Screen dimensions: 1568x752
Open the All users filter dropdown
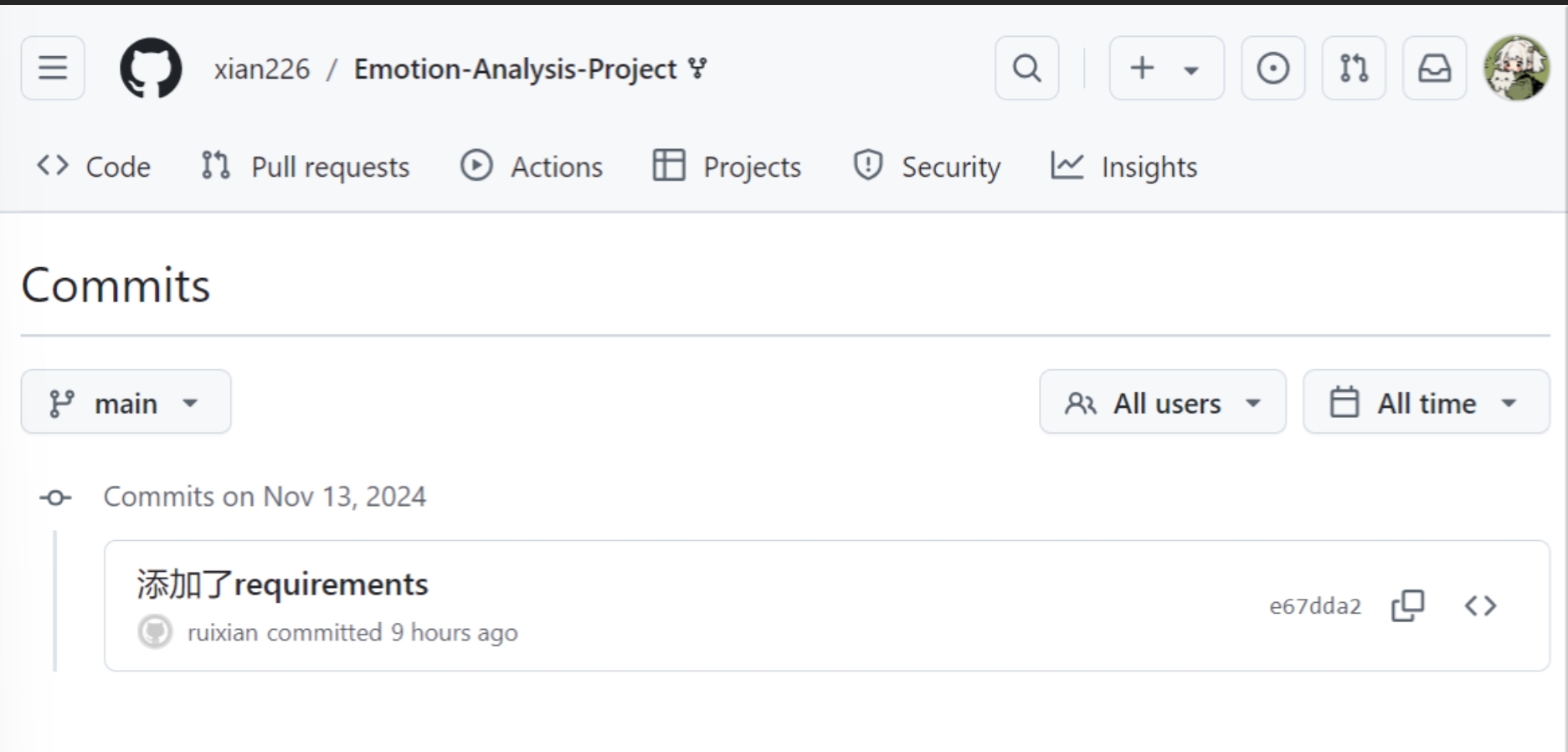1162,403
